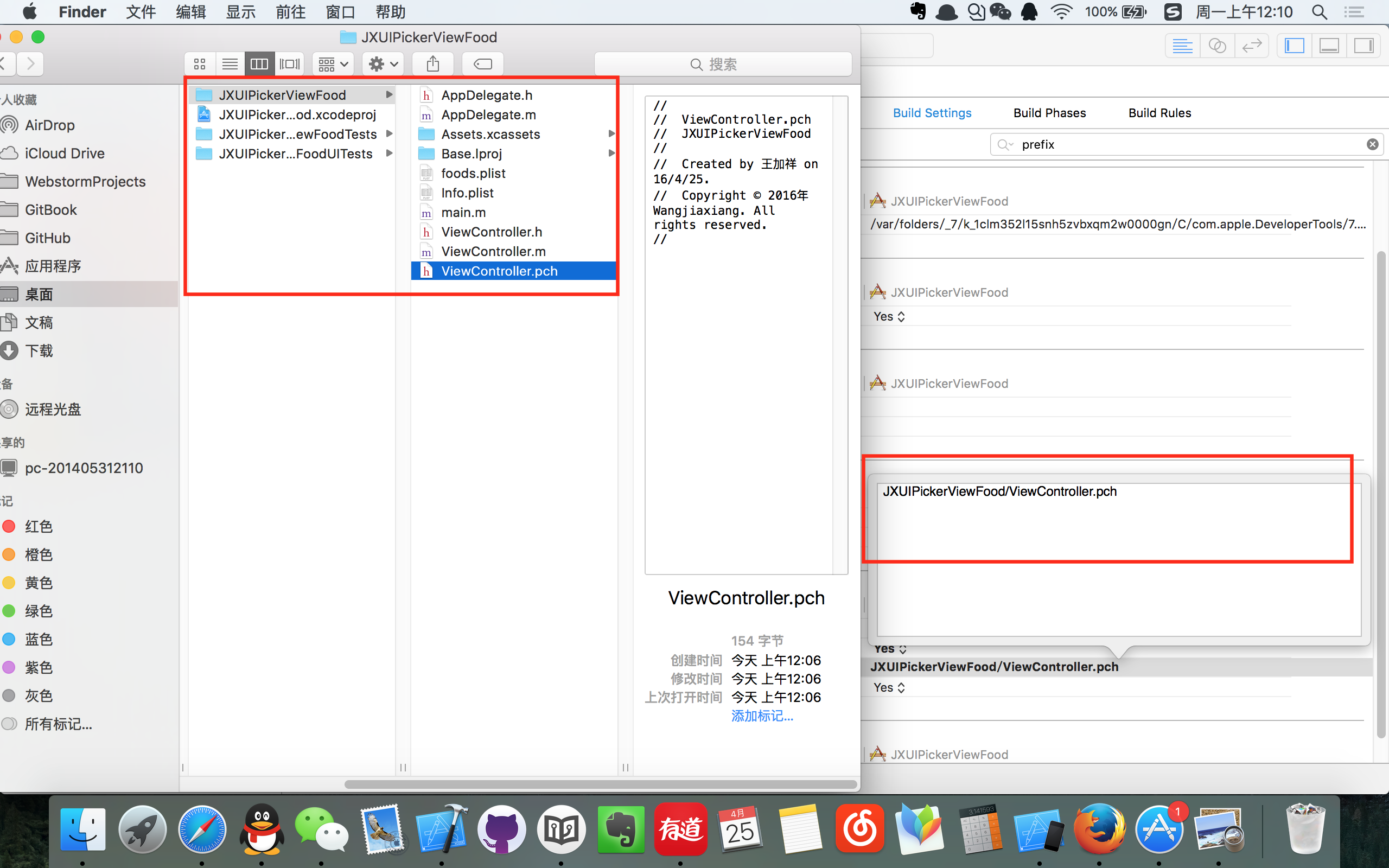
Task: Click the Edit Tags toolbar button
Action: [x=483, y=65]
